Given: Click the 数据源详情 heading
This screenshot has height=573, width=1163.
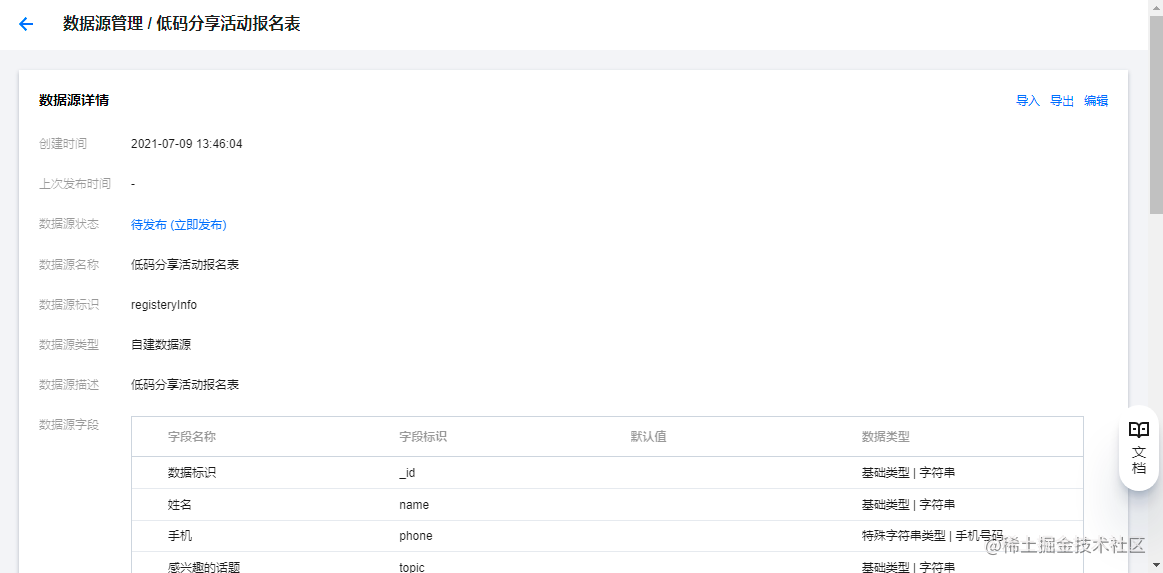Looking at the screenshot, I should tap(74, 100).
